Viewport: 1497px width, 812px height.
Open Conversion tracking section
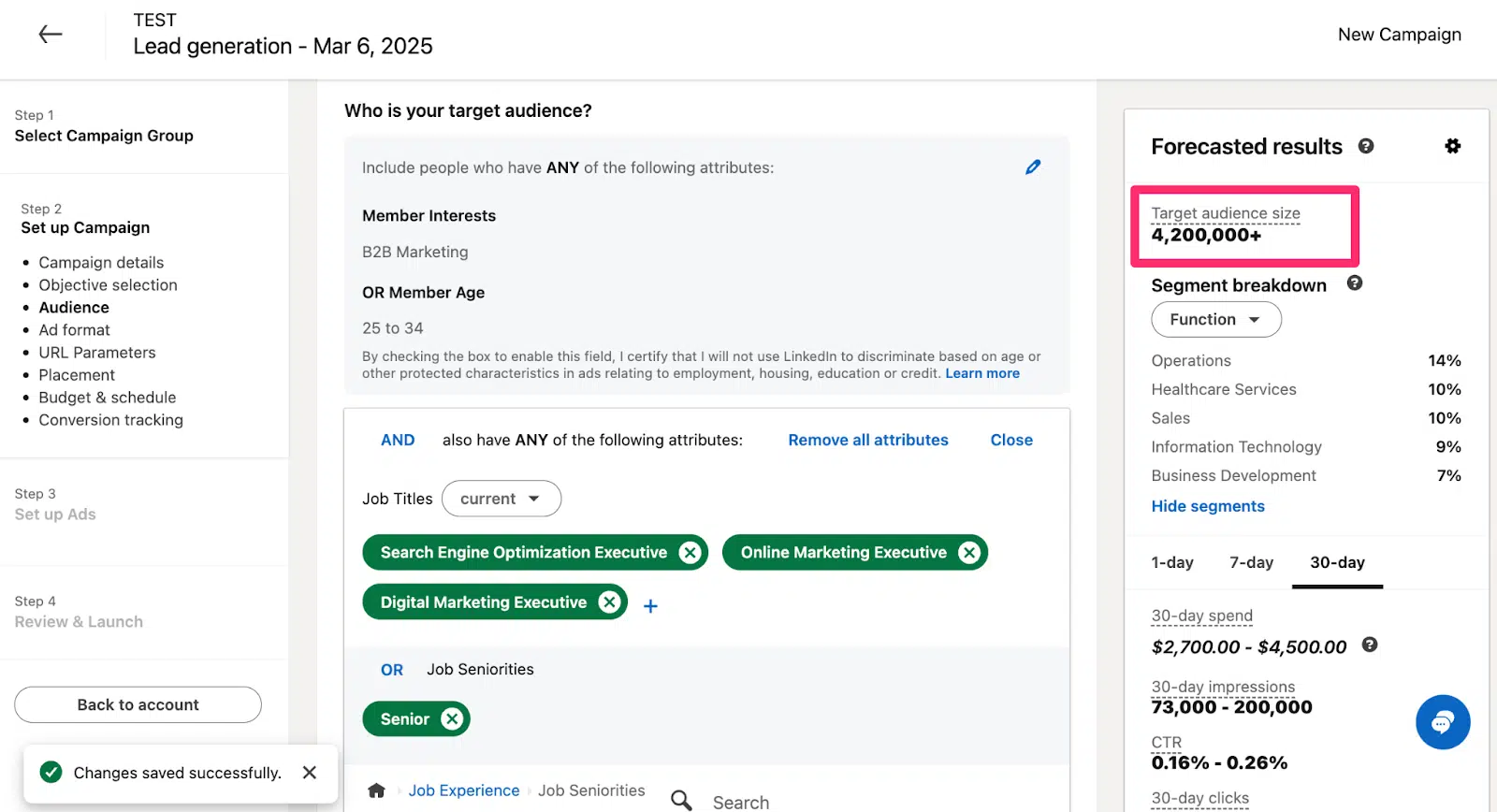point(110,420)
